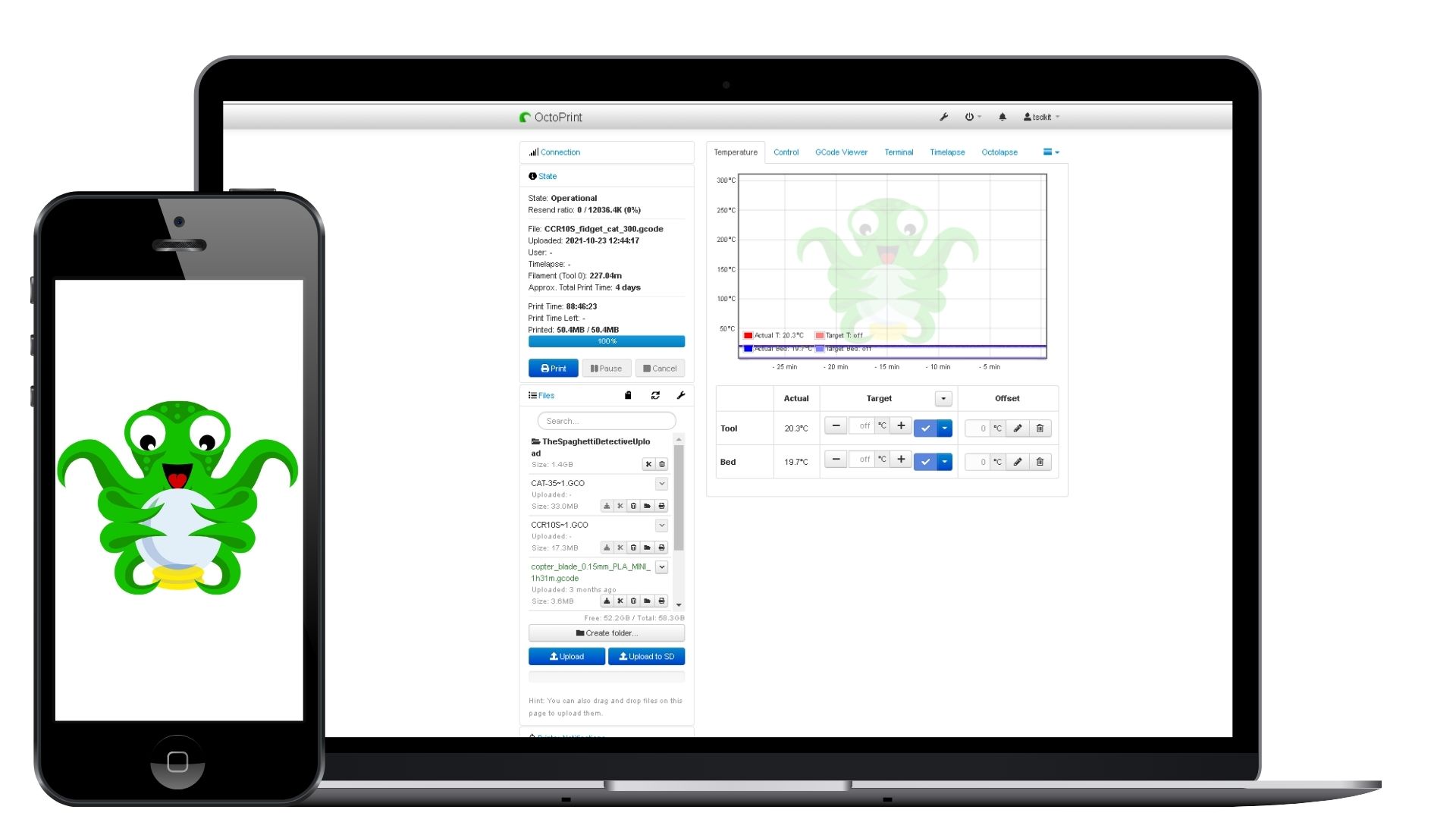The height and width of the screenshot is (819, 1456).
Task: Disable the Tool offset reset button
Action: pyautogui.click(x=1038, y=428)
